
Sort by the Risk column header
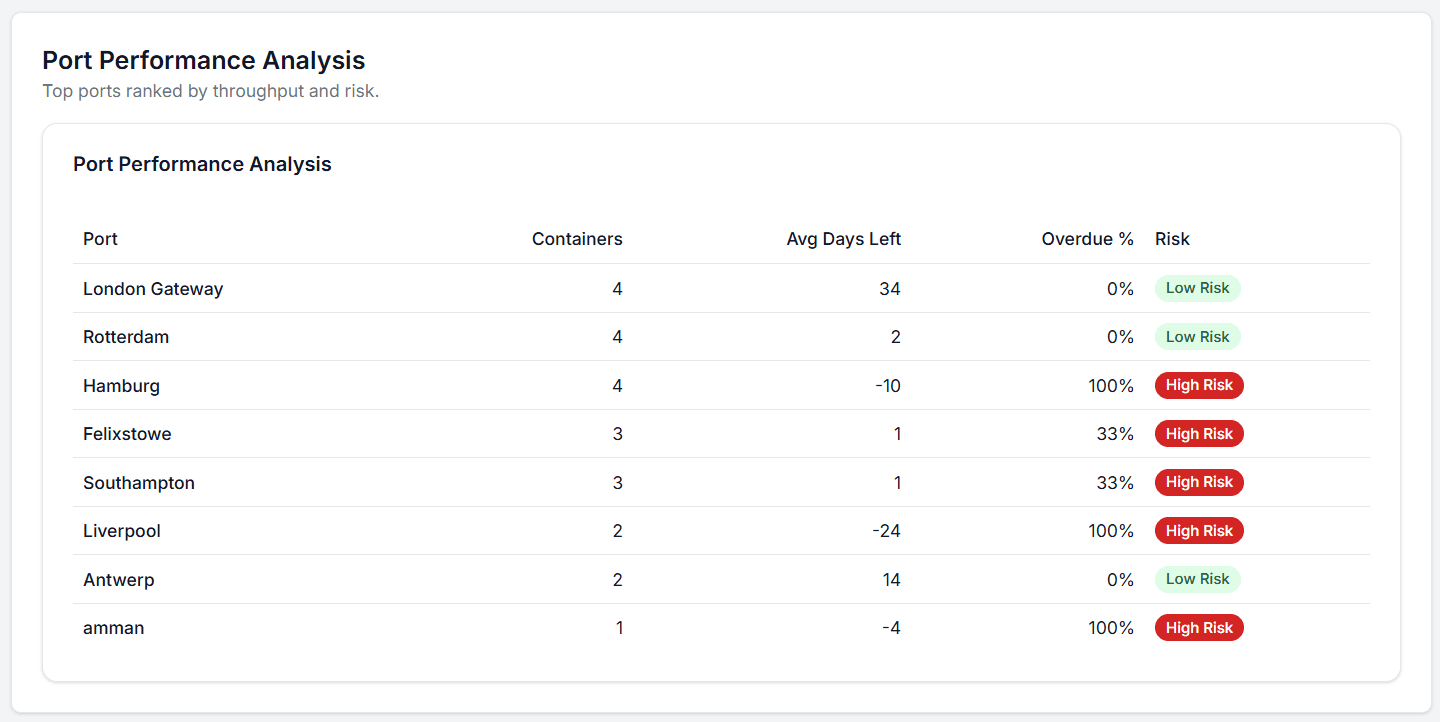click(1172, 239)
